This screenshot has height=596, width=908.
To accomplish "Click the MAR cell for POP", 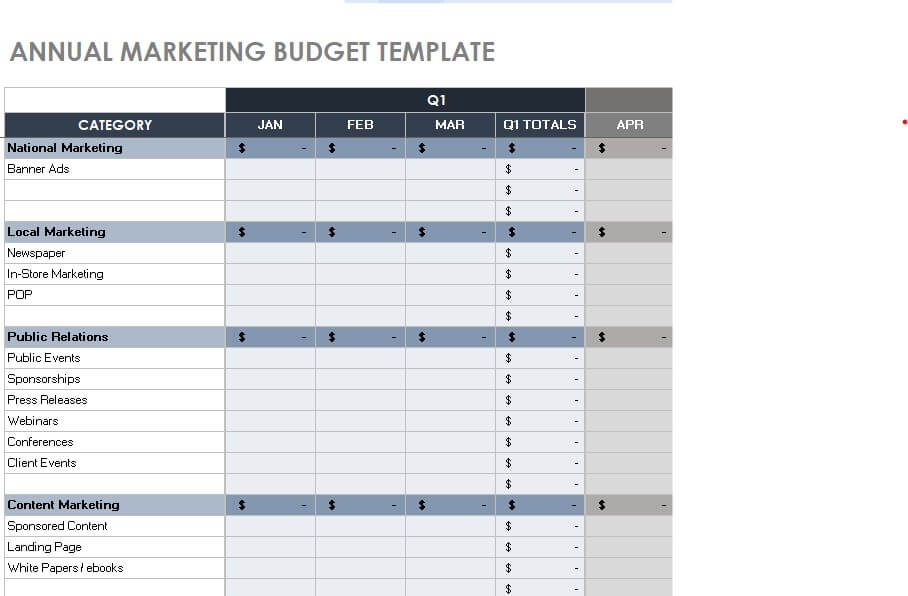I will pyautogui.click(x=450, y=295).
